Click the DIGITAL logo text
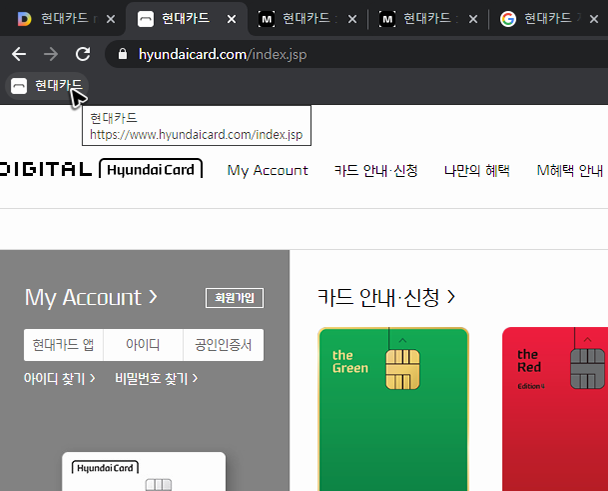The image size is (608, 491). pyautogui.click(x=46, y=169)
